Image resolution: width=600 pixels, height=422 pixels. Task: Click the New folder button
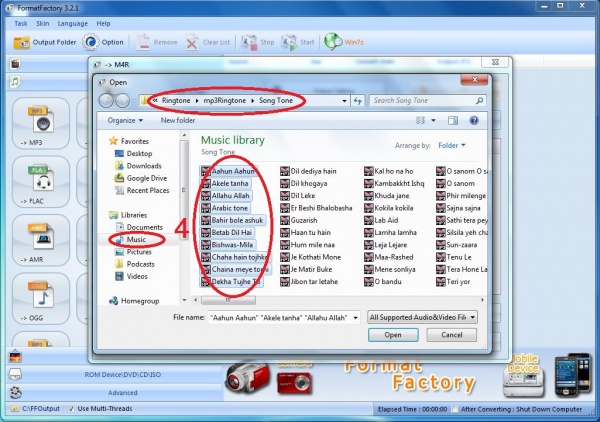178,121
